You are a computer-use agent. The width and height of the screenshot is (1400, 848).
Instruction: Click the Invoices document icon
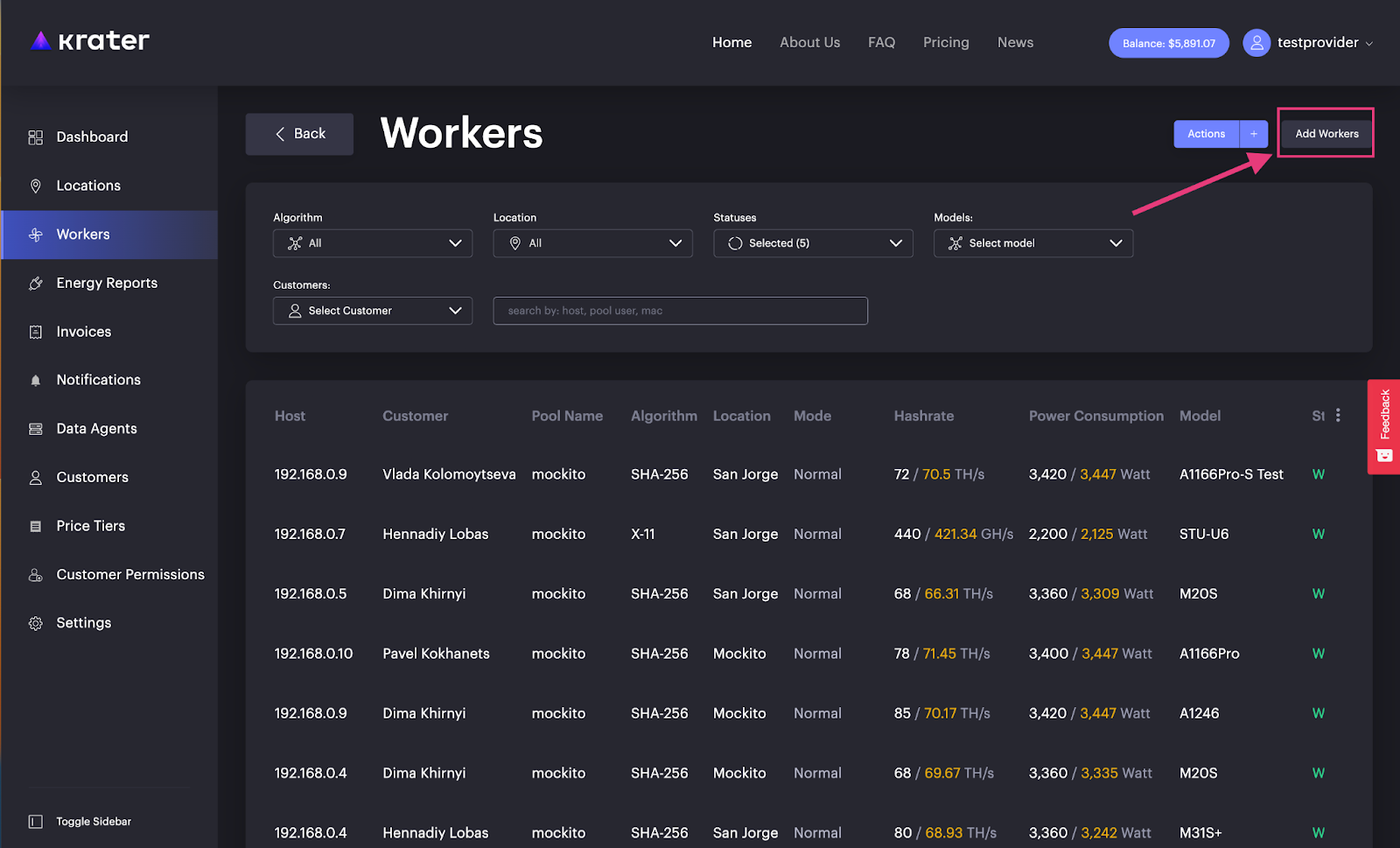pyautogui.click(x=36, y=332)
